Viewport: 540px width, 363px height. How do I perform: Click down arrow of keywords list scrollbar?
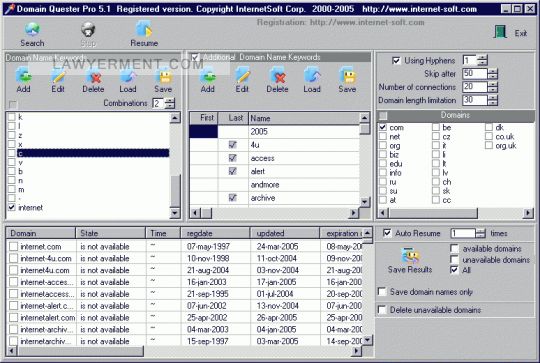click(x=175, y=213)
